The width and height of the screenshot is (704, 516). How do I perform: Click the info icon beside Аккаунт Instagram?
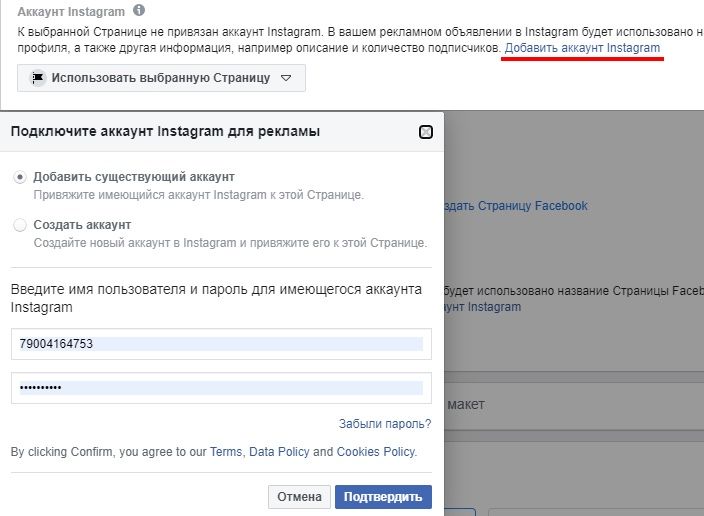click(139, 10)
